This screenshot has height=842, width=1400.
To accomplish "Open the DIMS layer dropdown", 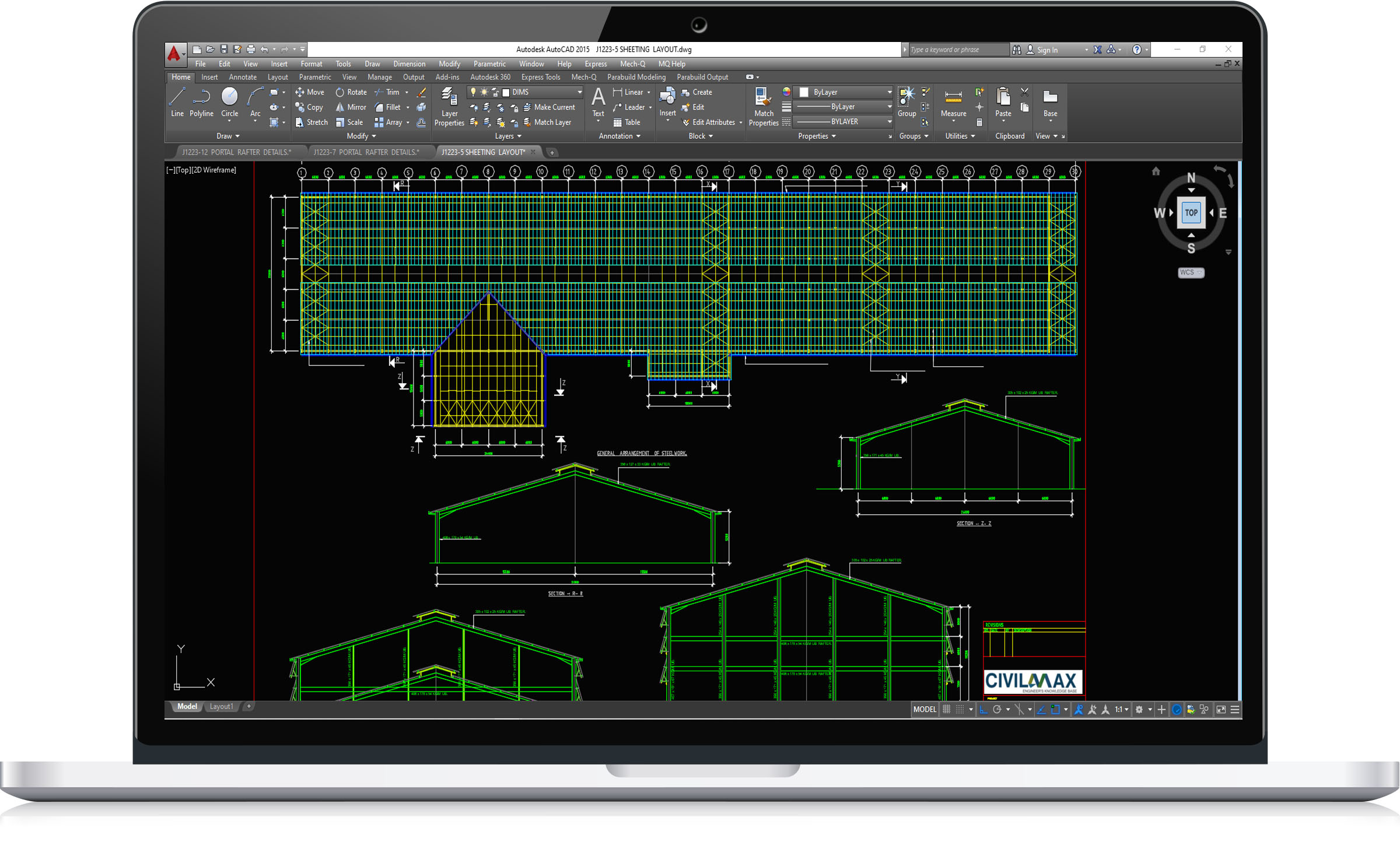I will 579,92.
